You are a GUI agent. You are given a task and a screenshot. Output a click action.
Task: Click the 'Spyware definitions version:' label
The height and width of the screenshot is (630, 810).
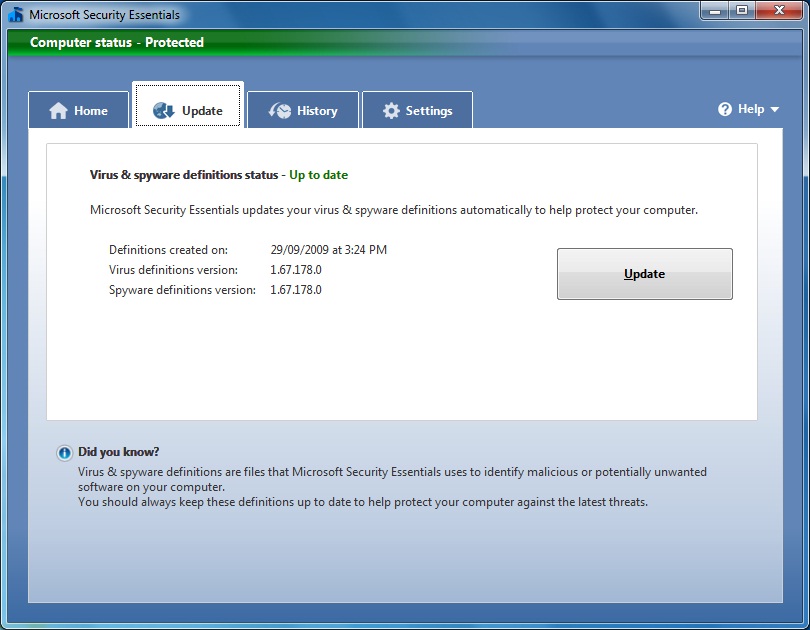(x=182, y=290)
